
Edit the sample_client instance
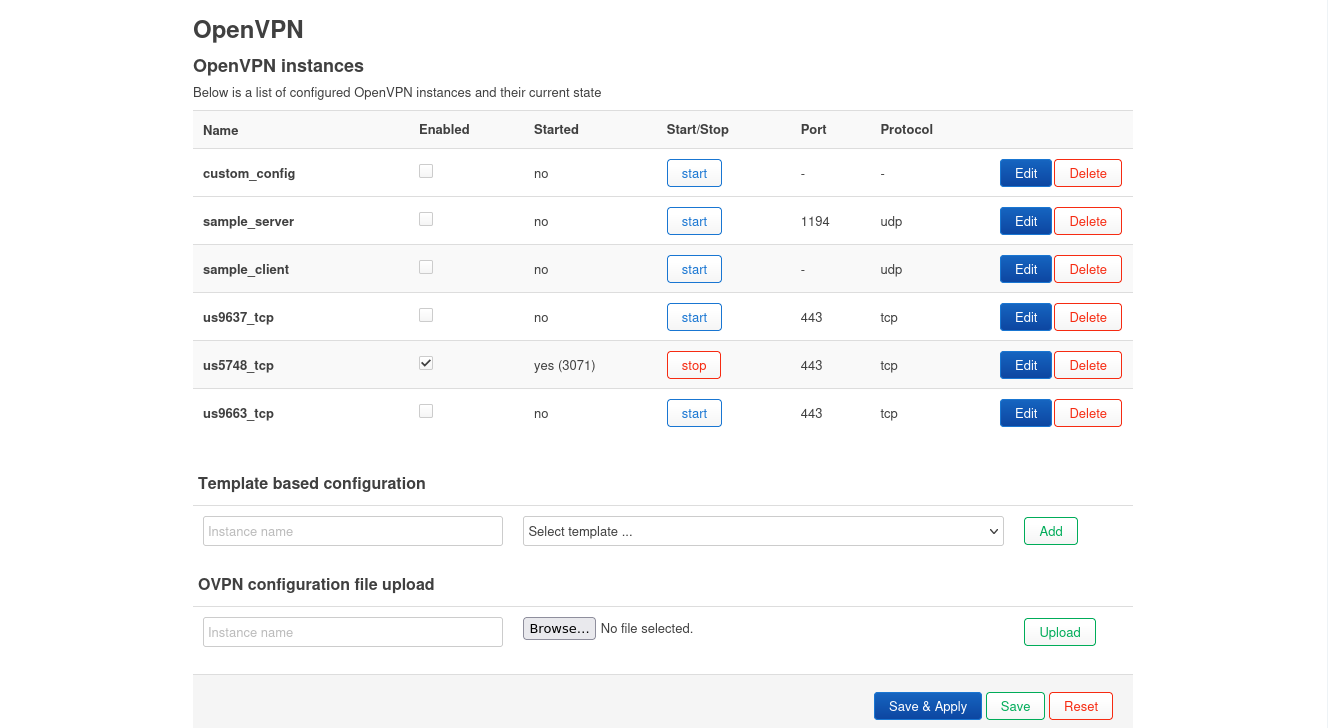click(x=1026, y=269)
